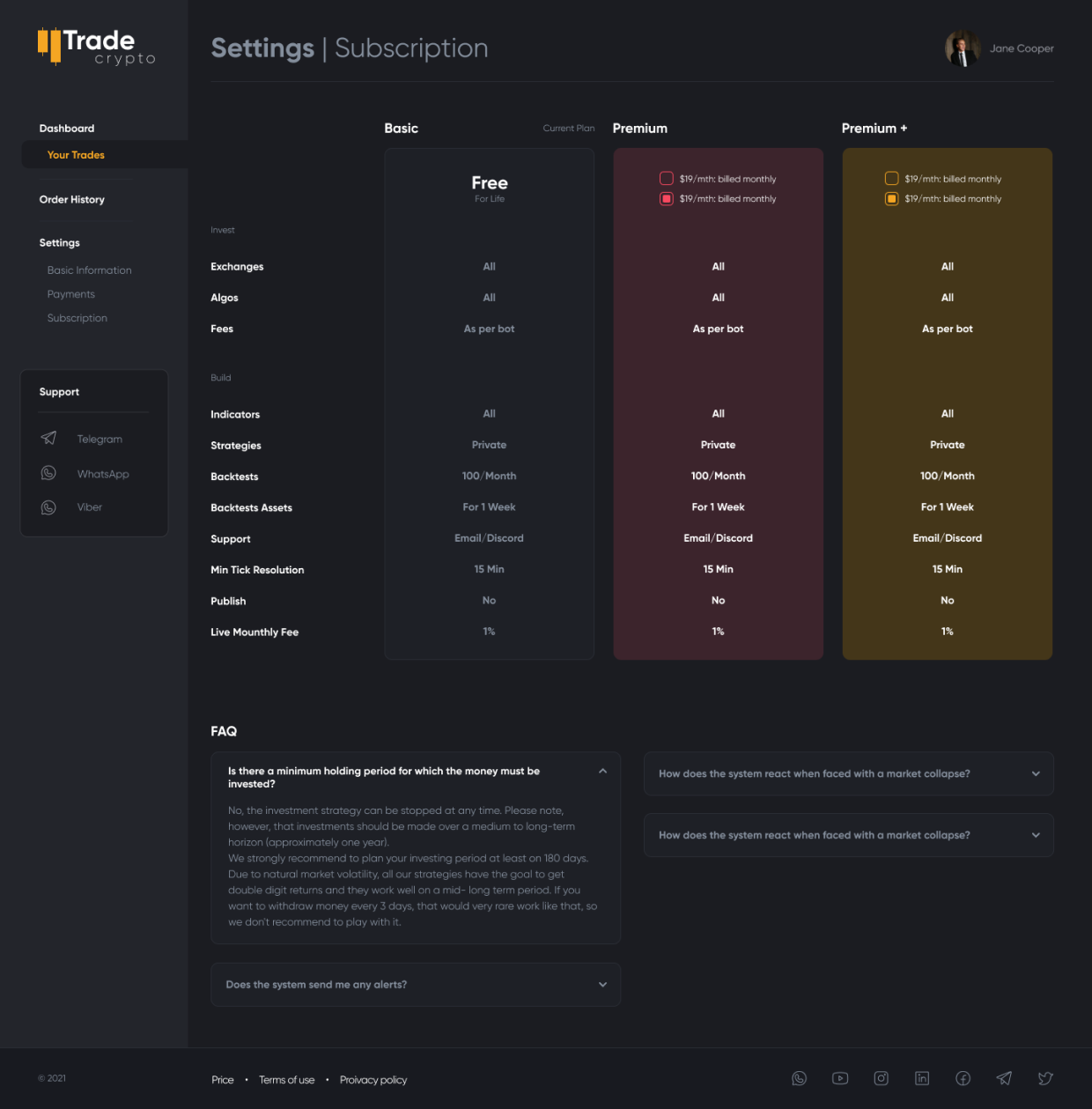
Task: Check the unchecked top Premium + billing checkbox
Action: [x=891, y=179]
